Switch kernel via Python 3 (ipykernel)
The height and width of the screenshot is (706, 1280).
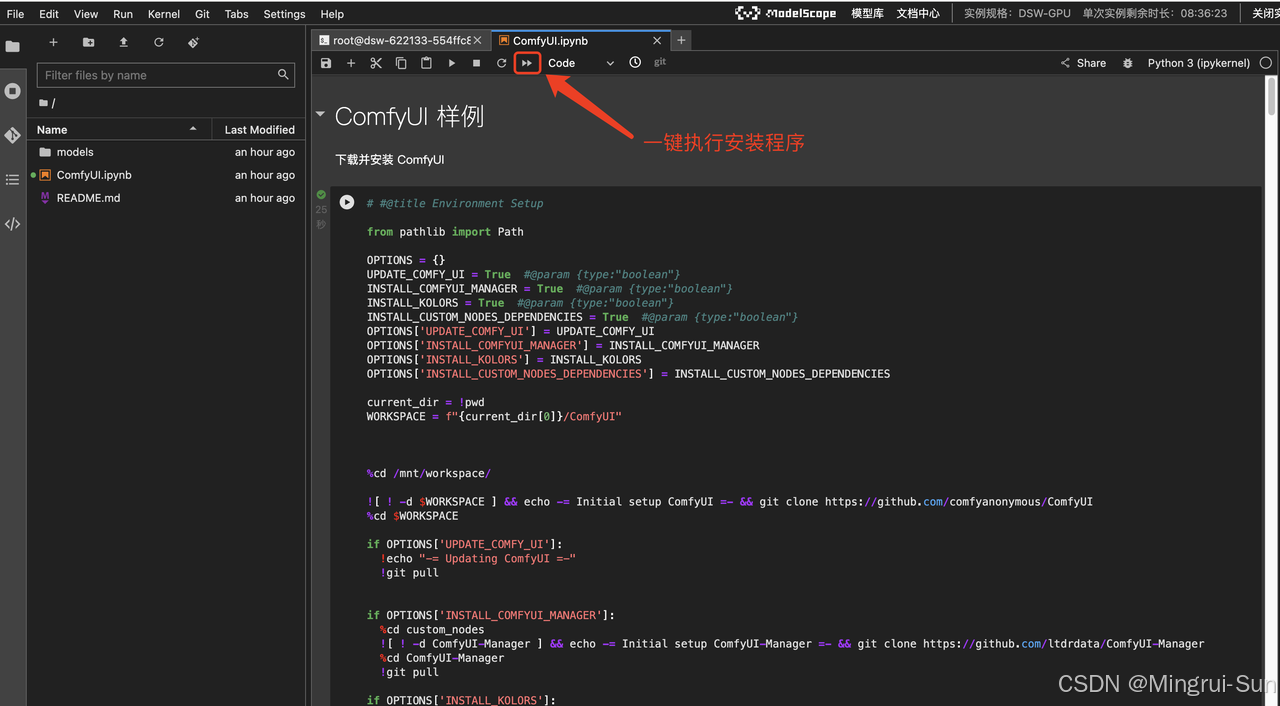(x=1198, y=63)
